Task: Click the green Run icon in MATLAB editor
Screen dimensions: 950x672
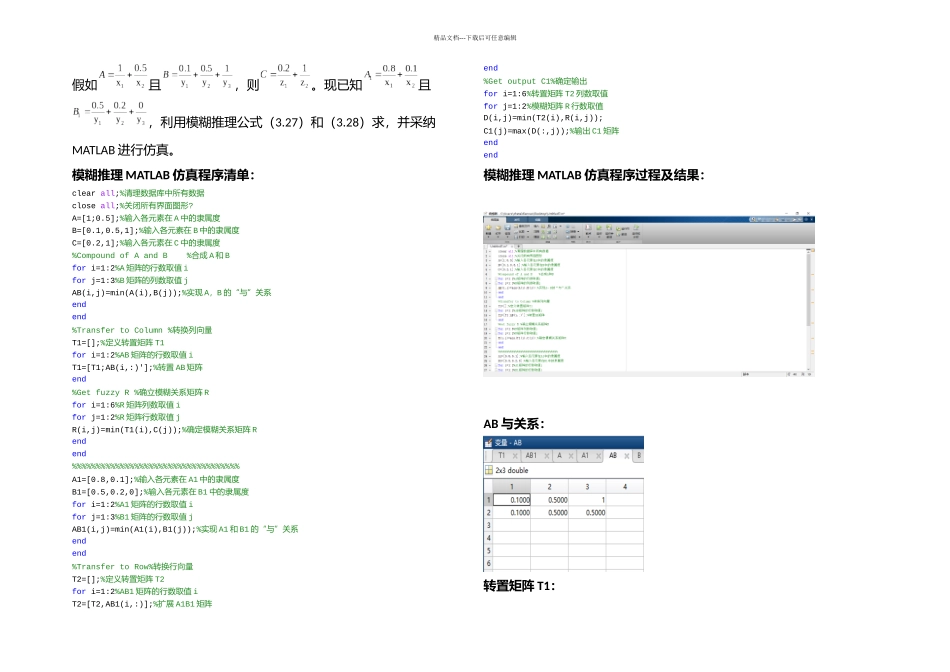Action: [x=599, y=228]
